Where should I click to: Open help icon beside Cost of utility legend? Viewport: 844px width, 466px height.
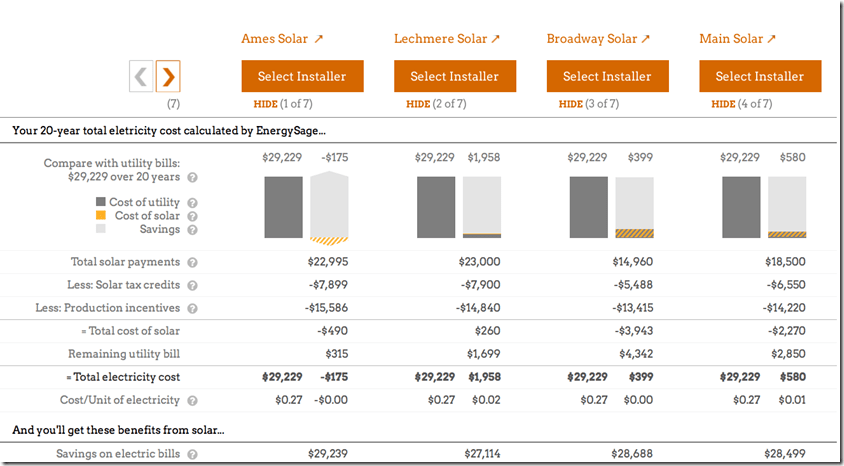coord(192,202)
